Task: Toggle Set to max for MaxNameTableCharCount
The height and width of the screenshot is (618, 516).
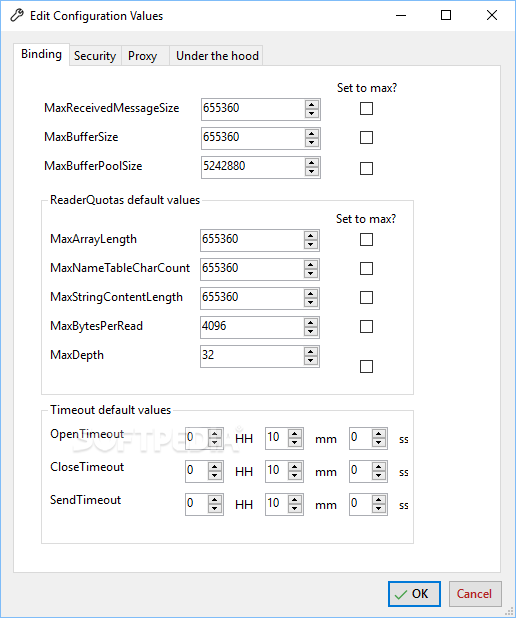Action: tap(366, 268)
